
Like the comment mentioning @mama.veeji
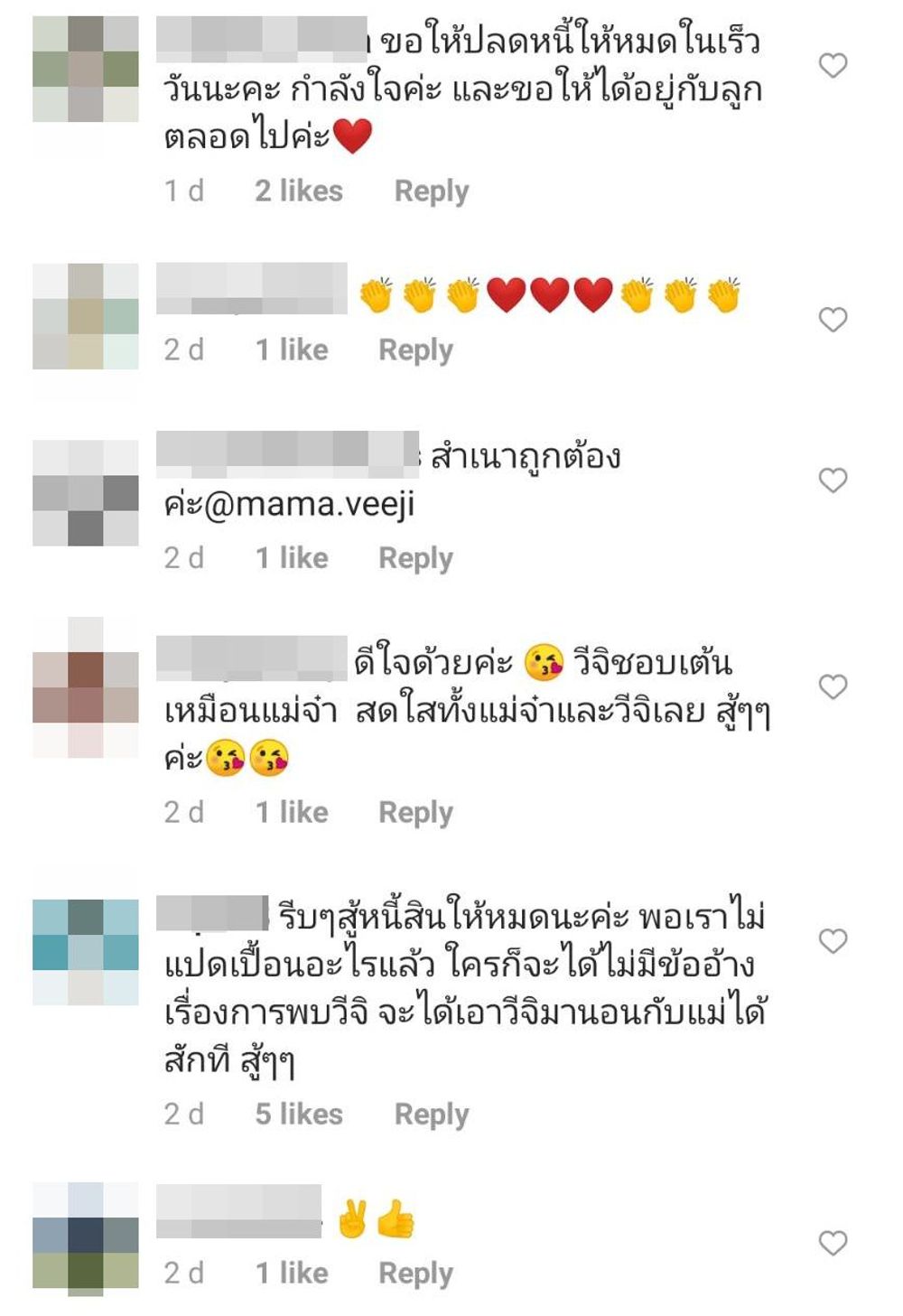pyautogui.click(x=833, y=480)
